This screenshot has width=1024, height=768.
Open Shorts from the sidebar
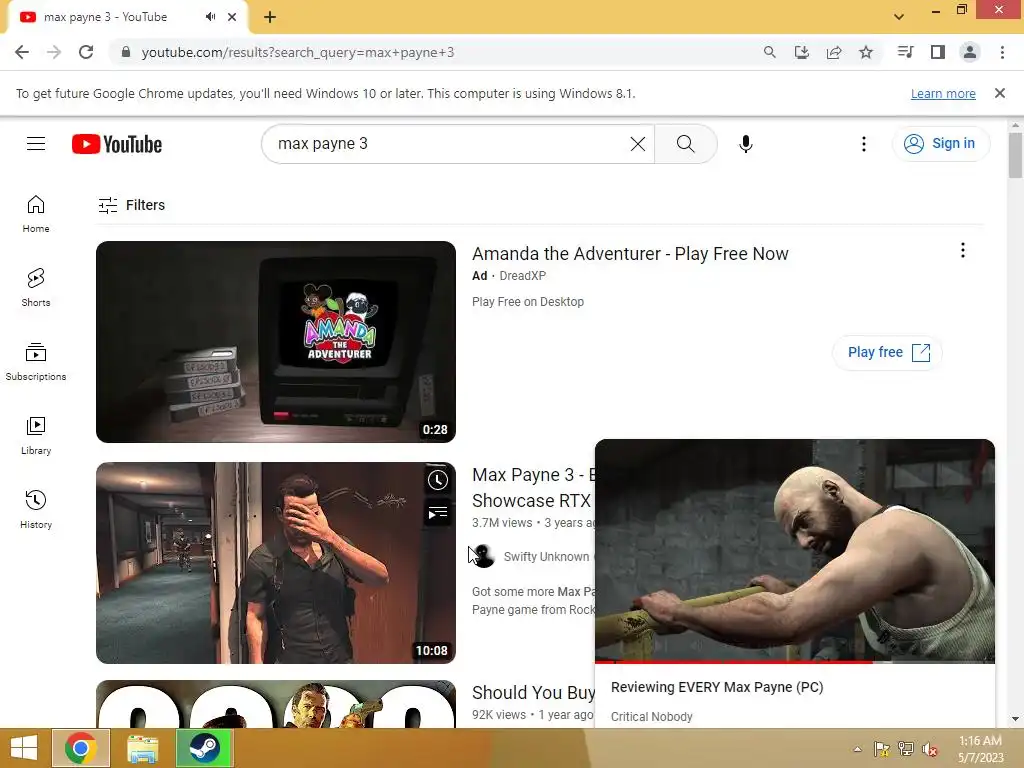[x=36, y=288]
